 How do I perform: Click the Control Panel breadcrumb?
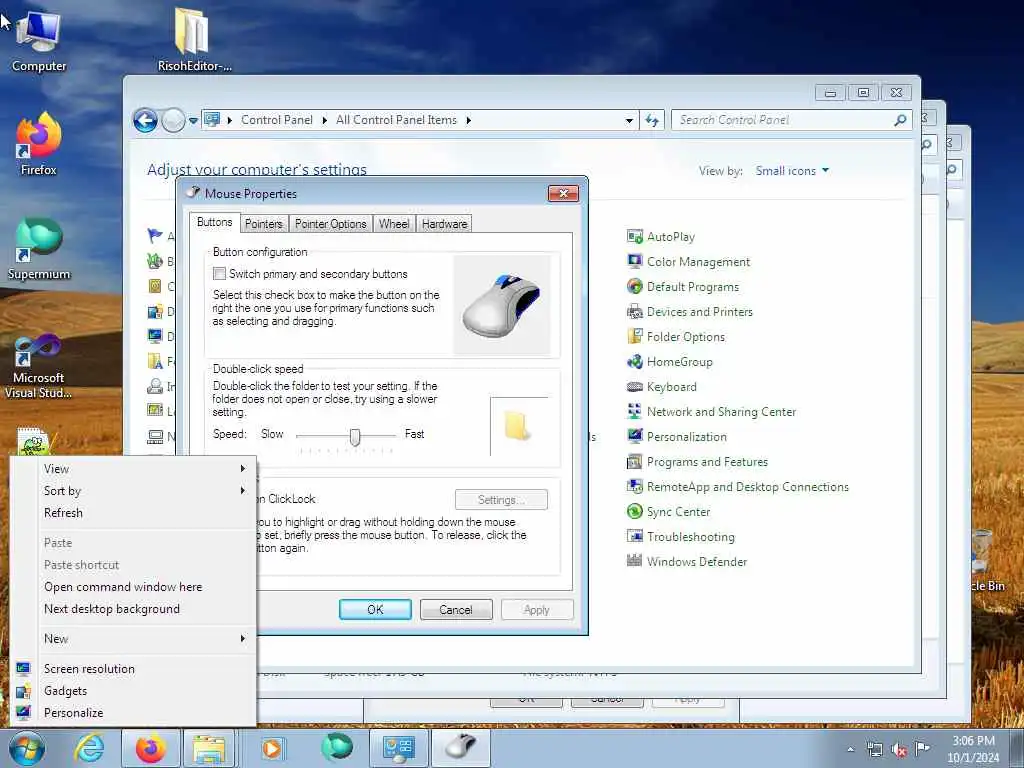277,120
